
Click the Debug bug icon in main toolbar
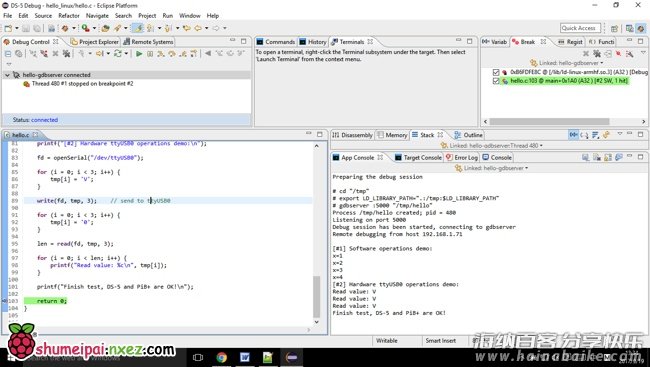65,28
